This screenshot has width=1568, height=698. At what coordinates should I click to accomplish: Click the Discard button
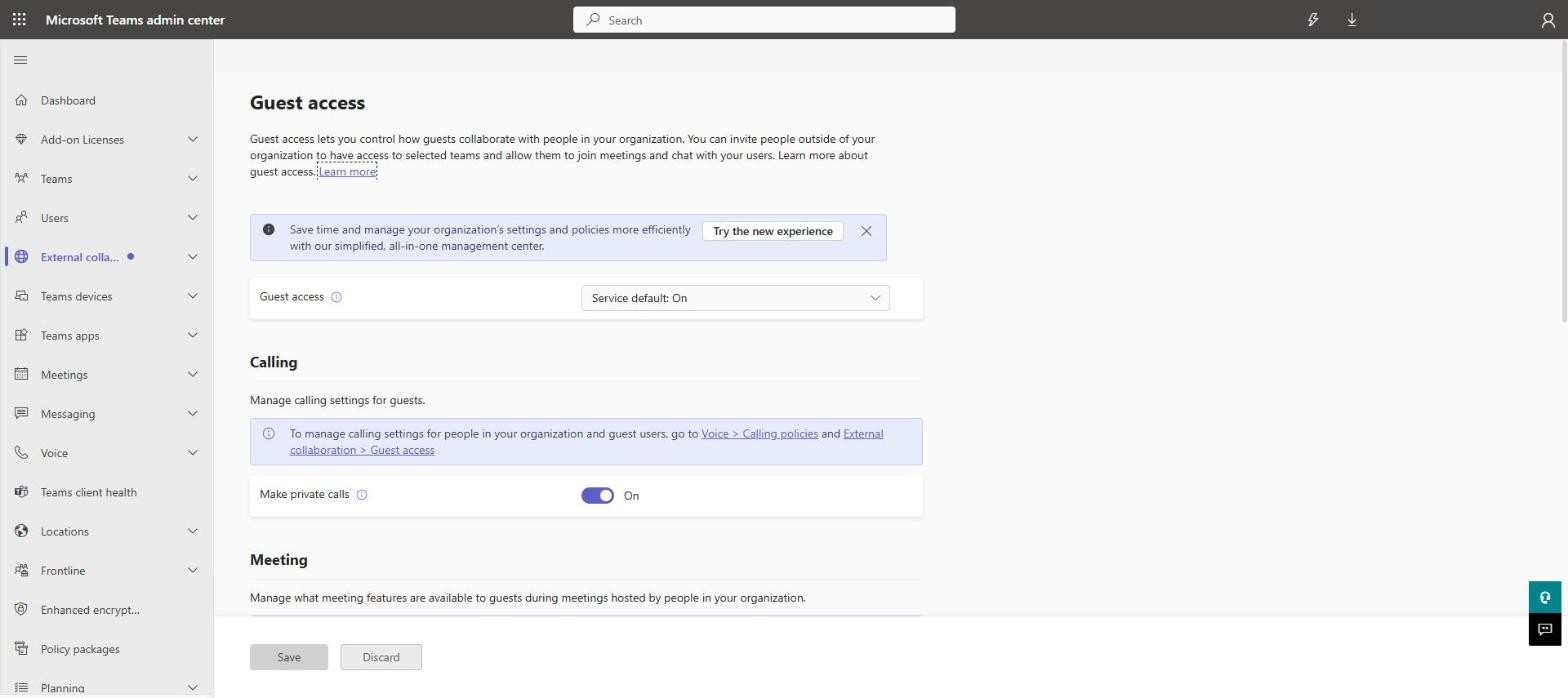[x=381, y=657]
